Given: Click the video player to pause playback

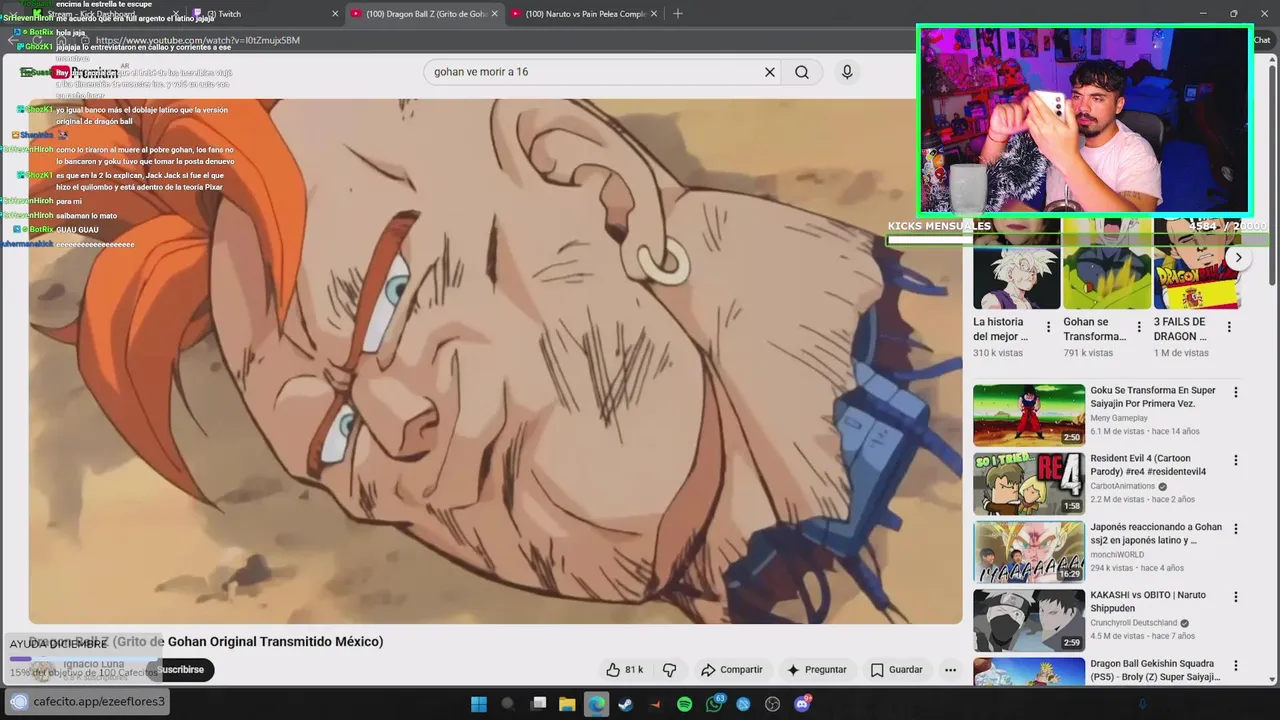Looking at the screenshot, I should (x=495, y=361).
